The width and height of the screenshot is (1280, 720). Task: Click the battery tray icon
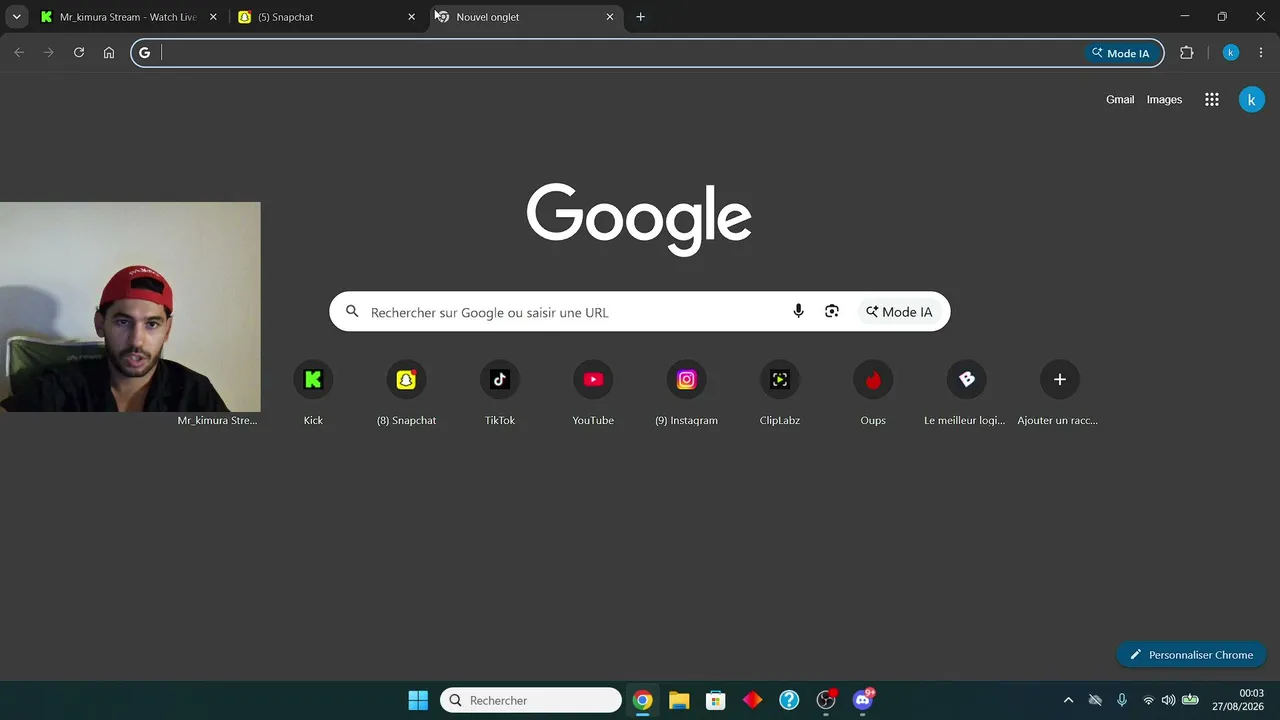click(x=1190, y=700)
